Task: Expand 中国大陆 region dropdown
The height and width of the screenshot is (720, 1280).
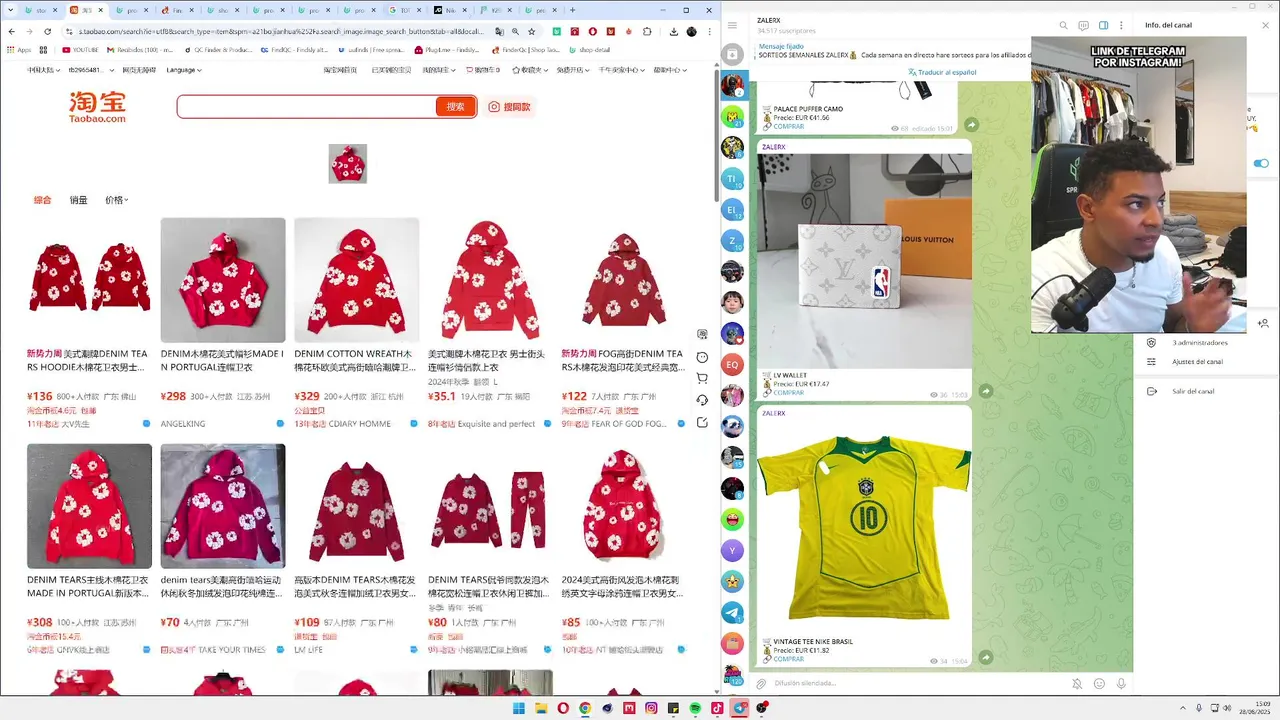Action: [43, 70]
